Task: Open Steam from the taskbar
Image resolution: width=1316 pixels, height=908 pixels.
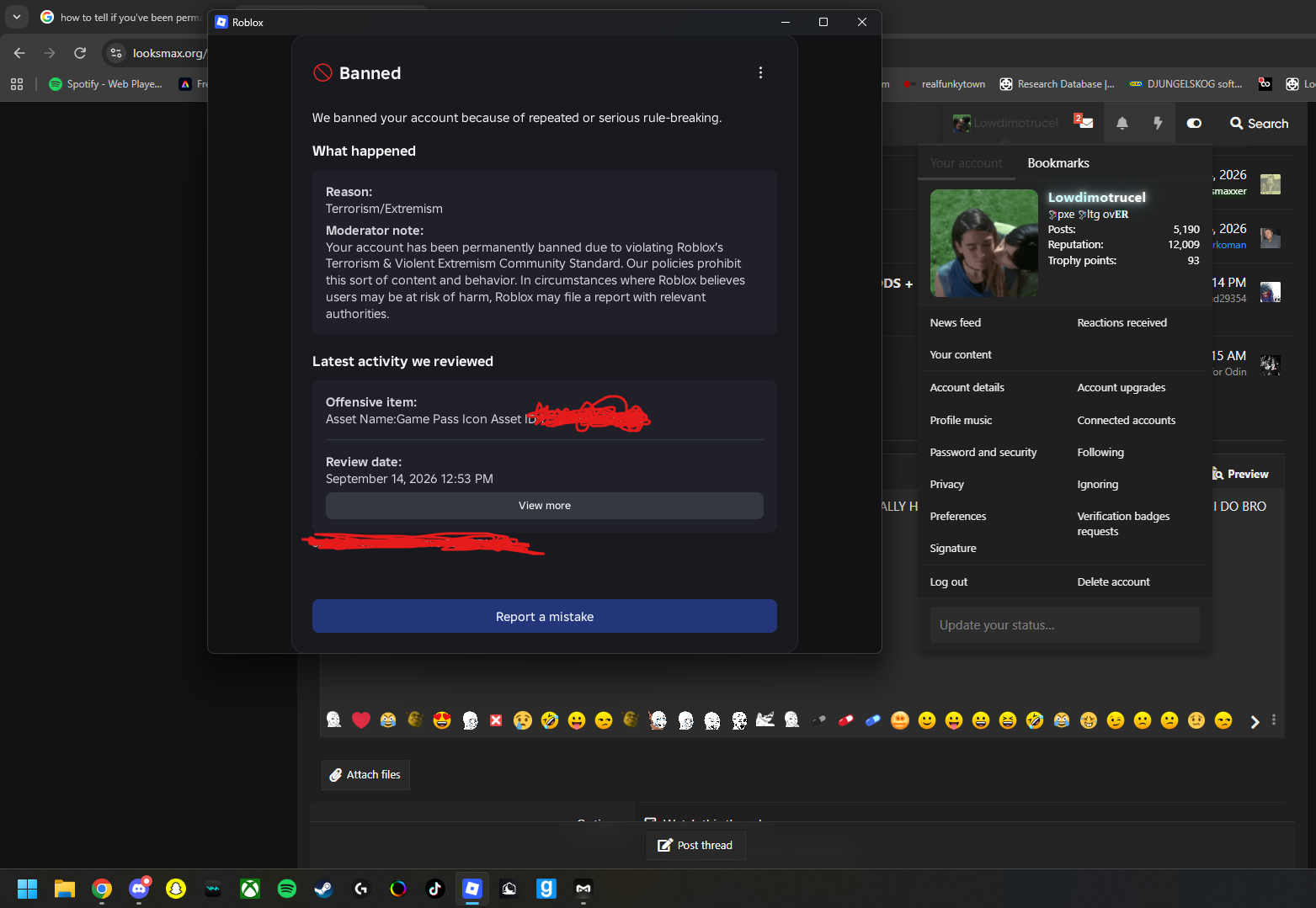Action: [x=324, y=889]
